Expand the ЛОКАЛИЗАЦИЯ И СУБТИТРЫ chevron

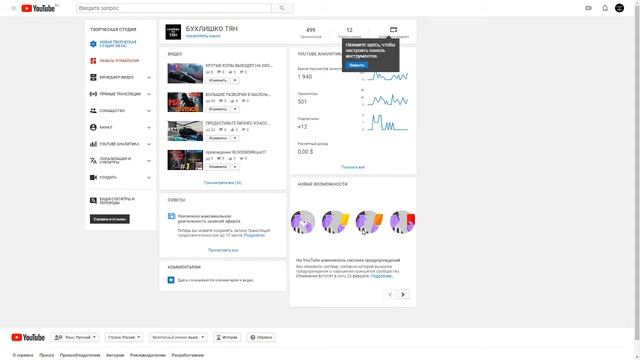(149, 161)
